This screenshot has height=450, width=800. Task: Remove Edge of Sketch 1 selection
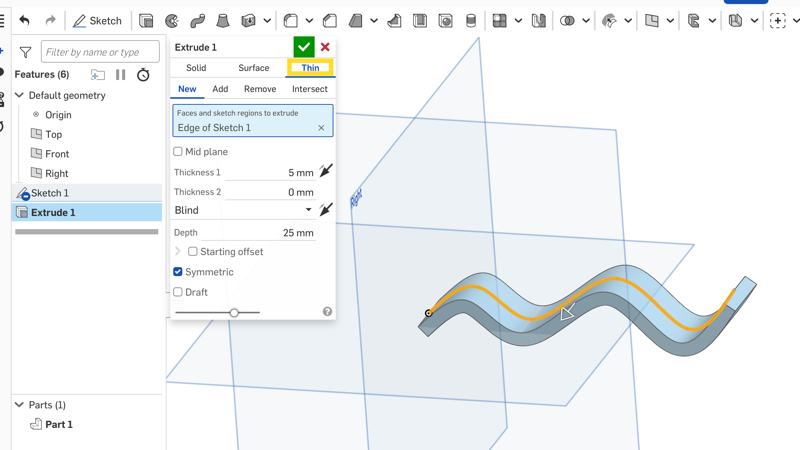[x=321, y=128]
